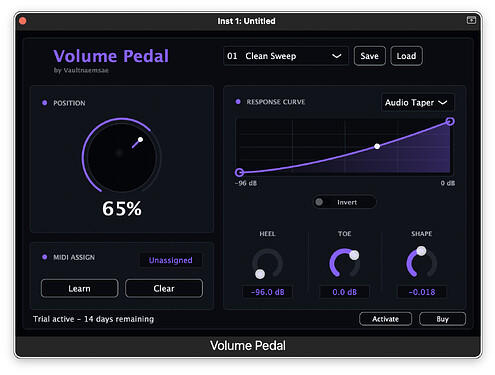This screenshot has width=495, height=375.
Task: Select the curve start handle at -96 dB
Action: pyautogui.click(x=239, y=172)
